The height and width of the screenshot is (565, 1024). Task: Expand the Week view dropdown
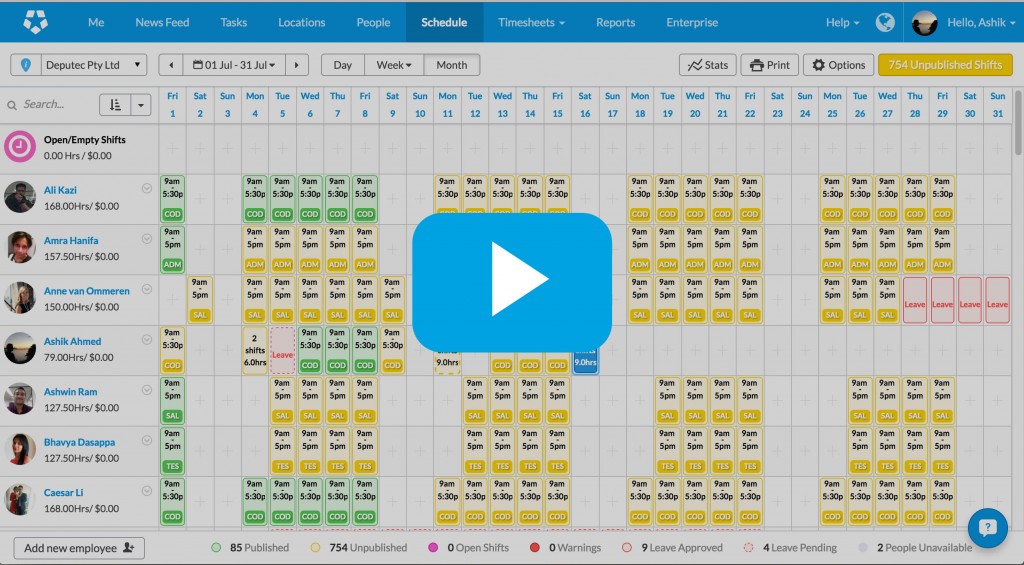393,65
